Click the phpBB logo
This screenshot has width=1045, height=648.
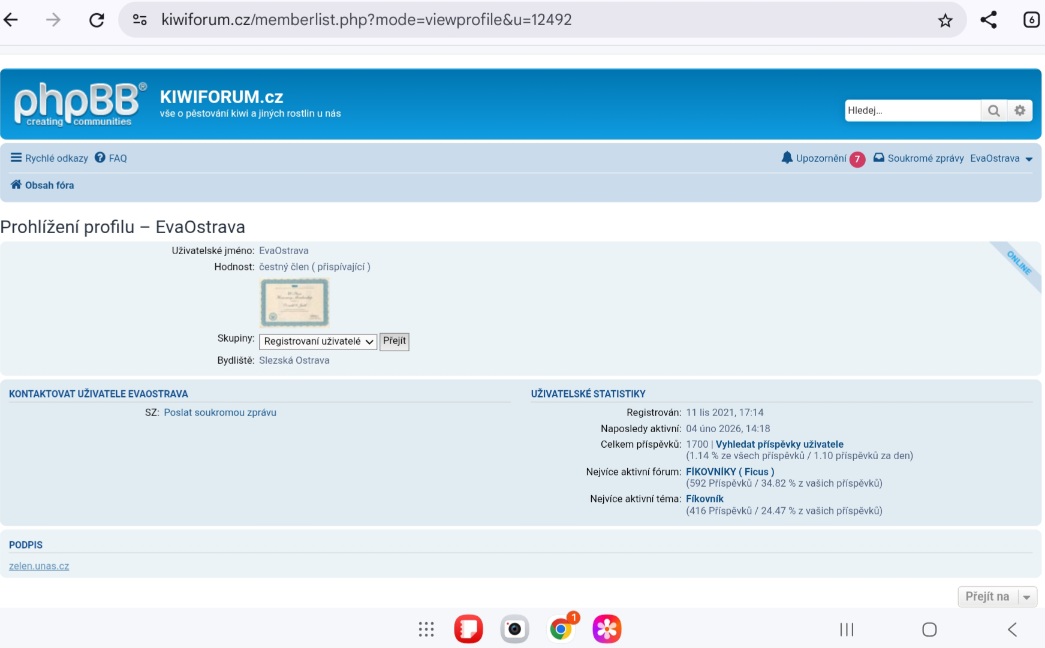tap(80, 104)
